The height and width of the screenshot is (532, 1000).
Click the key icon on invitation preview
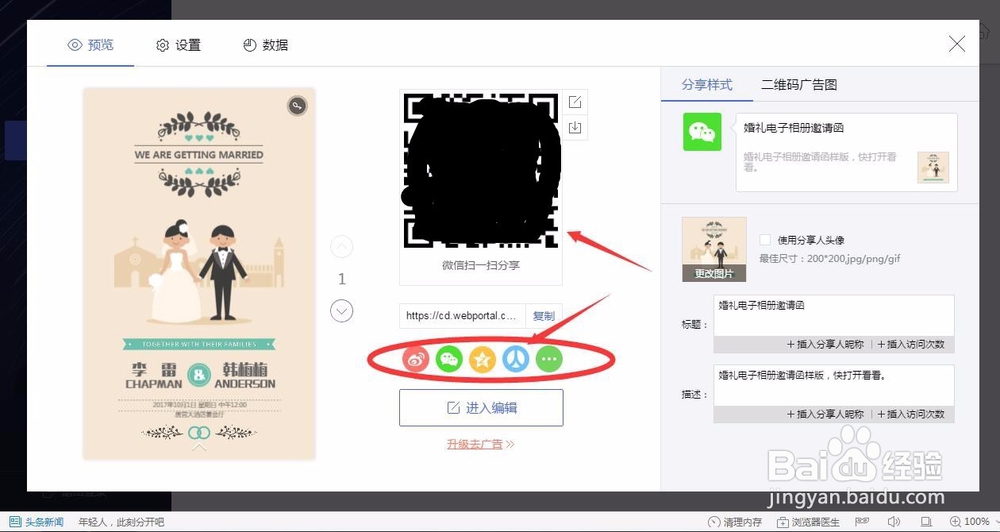[x=297, y=105]
